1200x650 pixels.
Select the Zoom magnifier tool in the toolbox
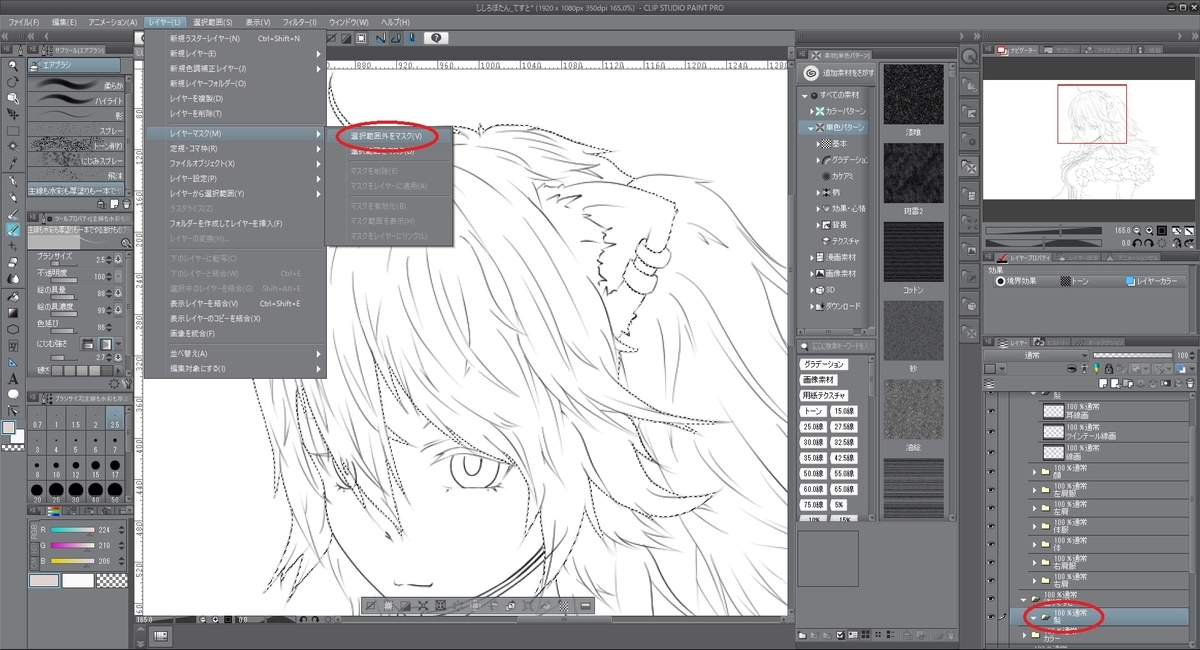[13, 66]
